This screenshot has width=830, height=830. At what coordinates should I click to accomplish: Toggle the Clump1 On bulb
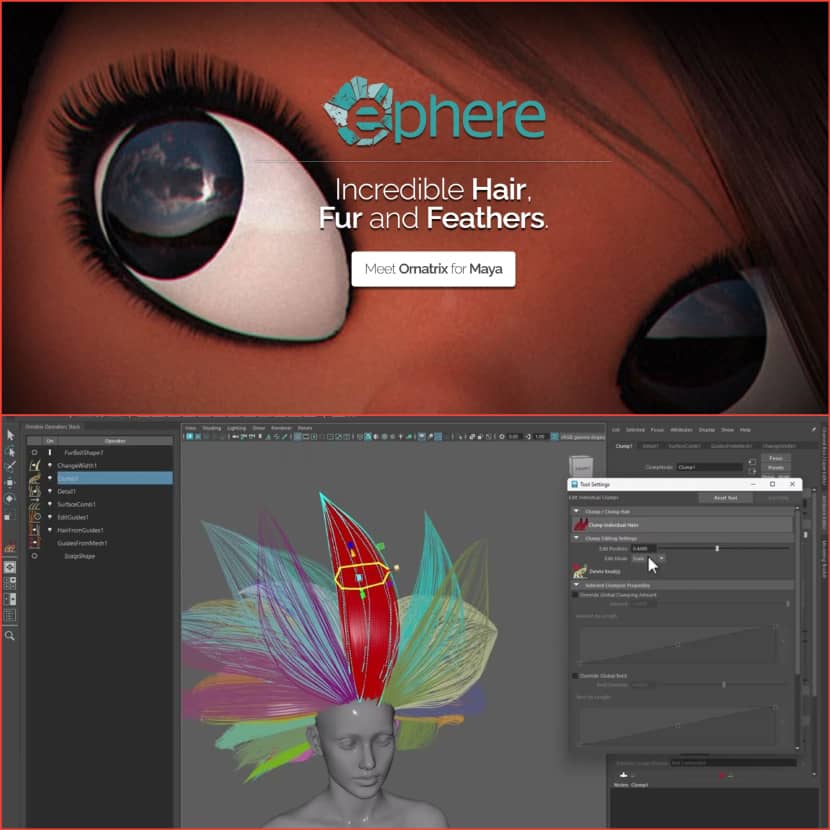pyautogui.click(x=50, y=478)
